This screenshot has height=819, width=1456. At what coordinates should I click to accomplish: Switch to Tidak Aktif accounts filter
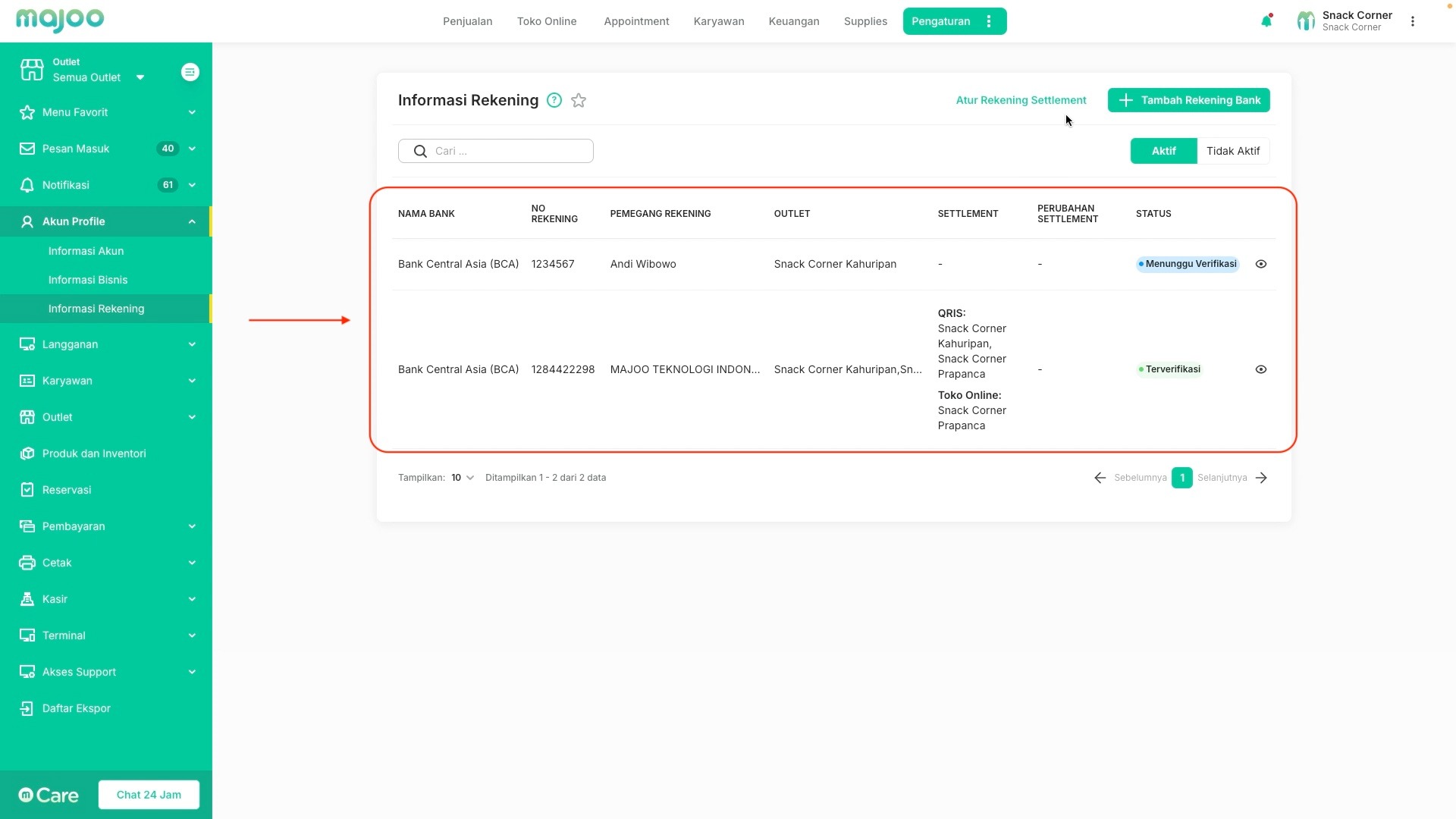point(1232,151)
